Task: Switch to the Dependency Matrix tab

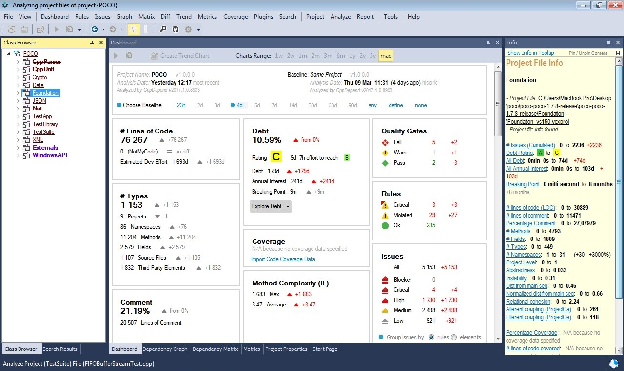Action: pyautogui.click(x=215, y=349)
